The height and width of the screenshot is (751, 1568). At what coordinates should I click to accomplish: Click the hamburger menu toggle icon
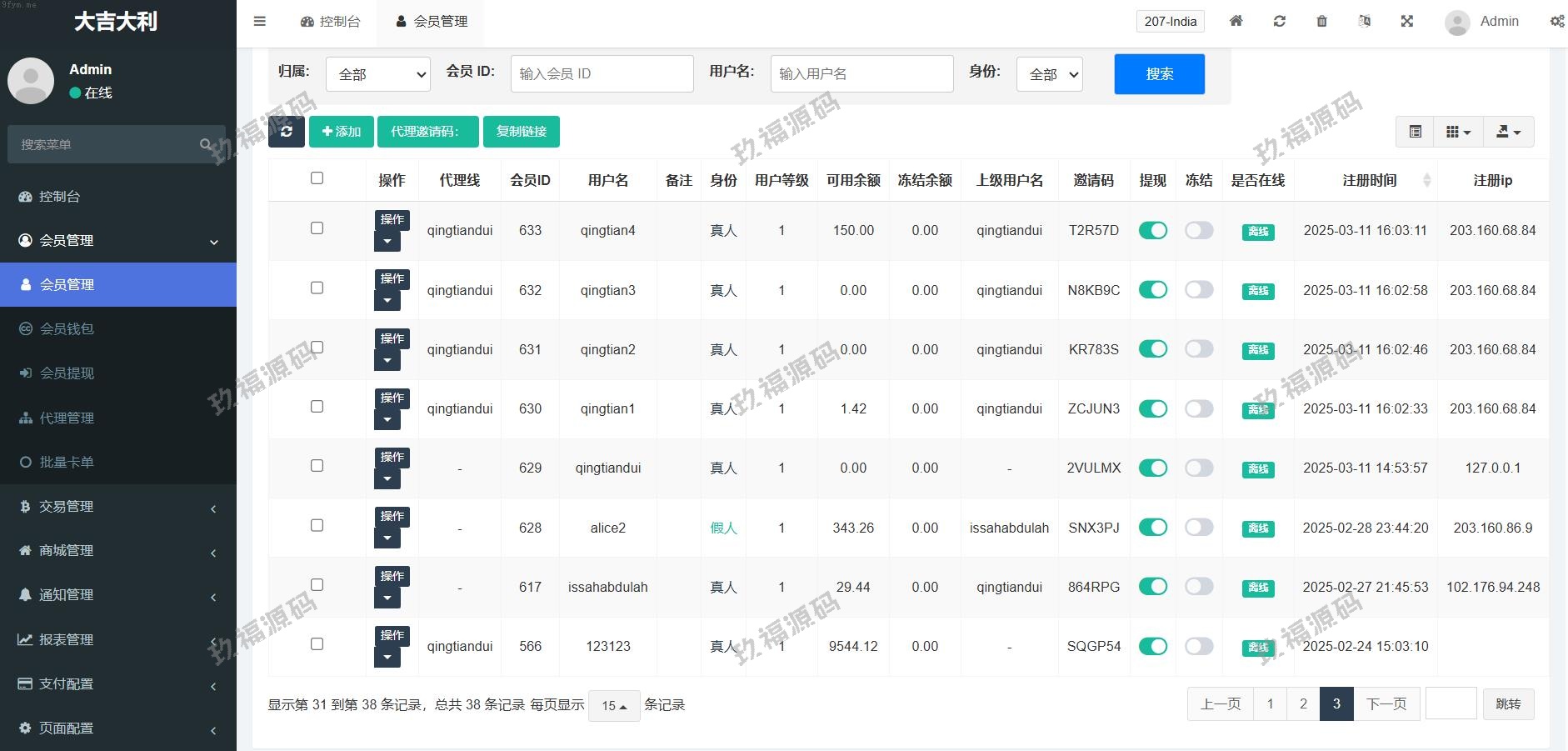tap(259, 22)
